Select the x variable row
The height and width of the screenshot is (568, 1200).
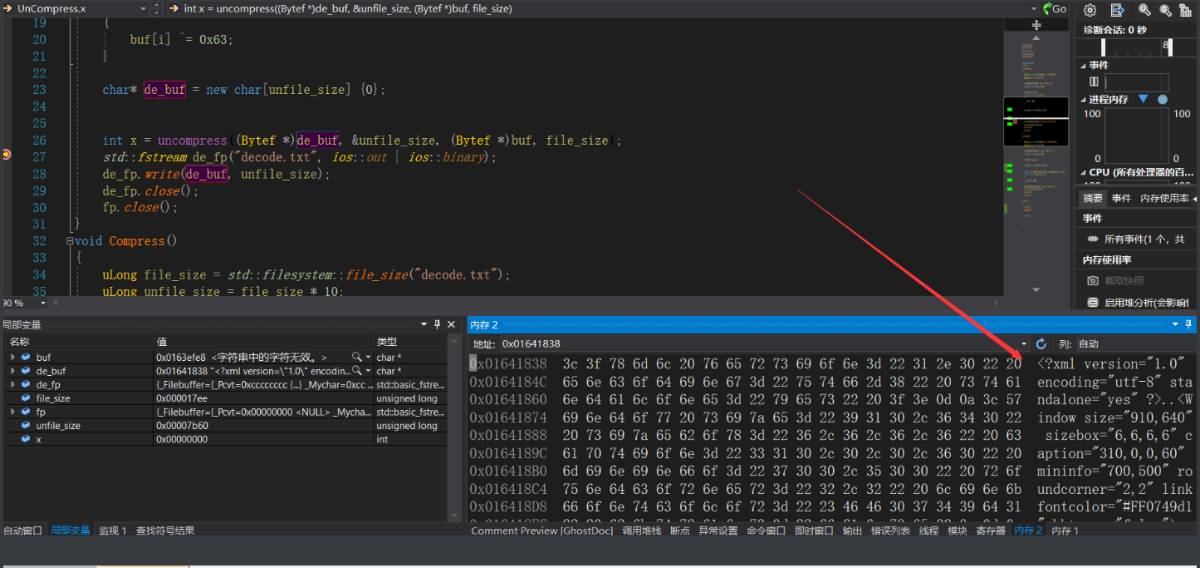pyautogui.click(x=227, y=439)
